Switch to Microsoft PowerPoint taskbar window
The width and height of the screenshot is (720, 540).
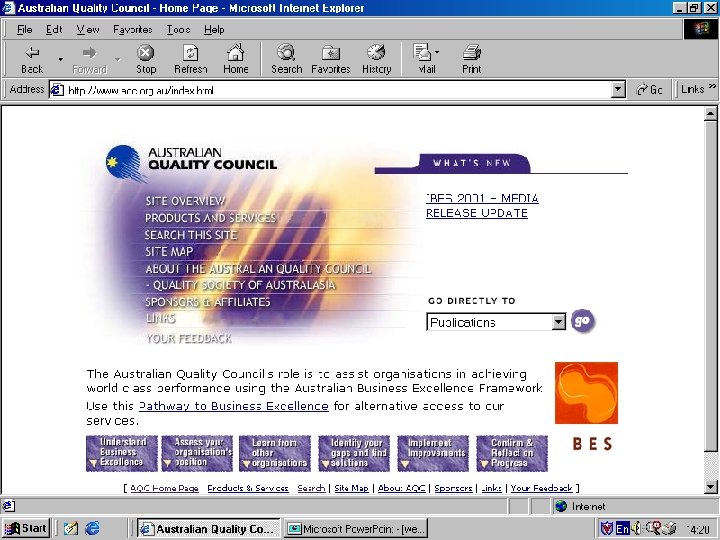(356, 529)
